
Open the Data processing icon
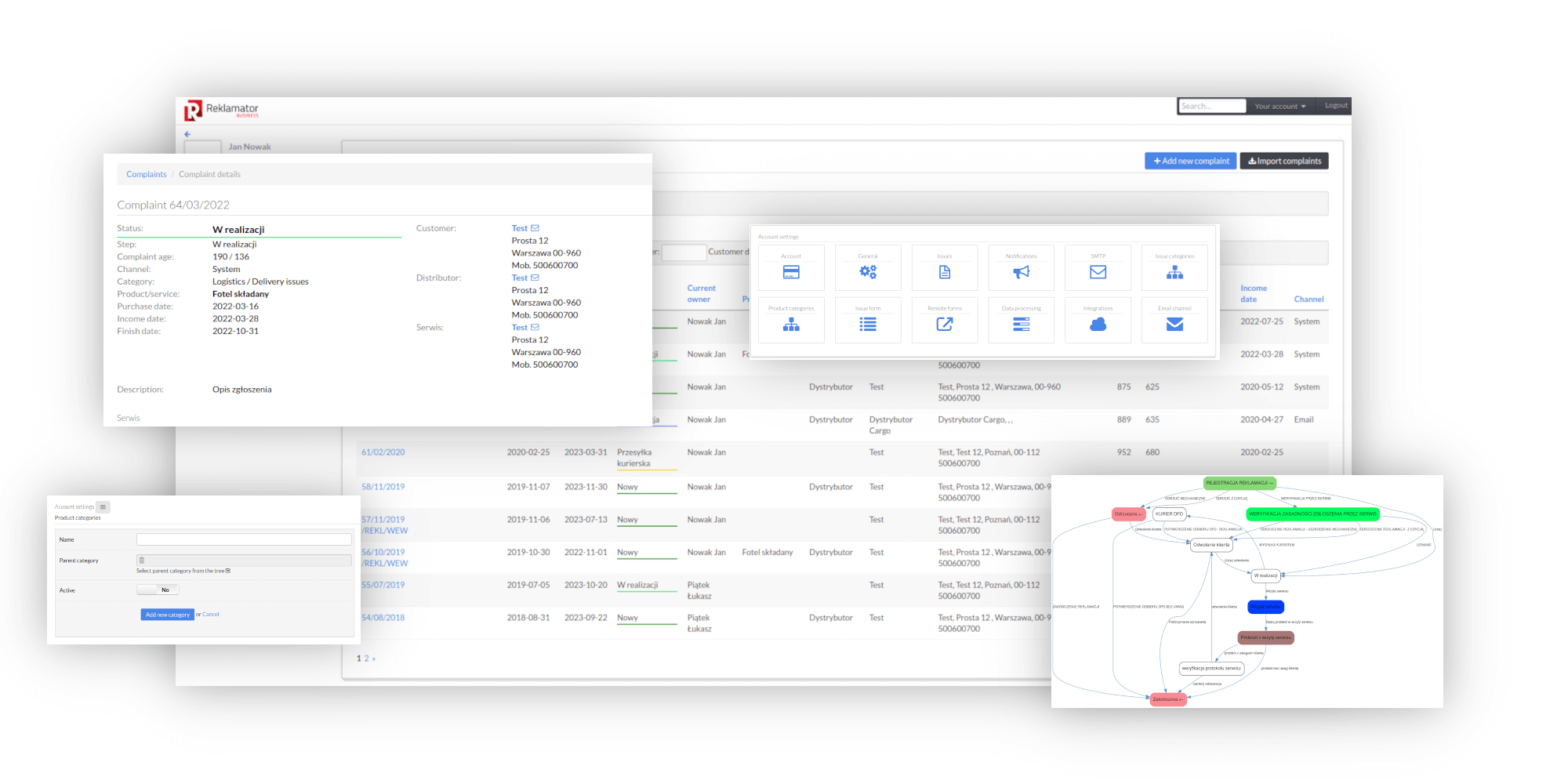1021,324
